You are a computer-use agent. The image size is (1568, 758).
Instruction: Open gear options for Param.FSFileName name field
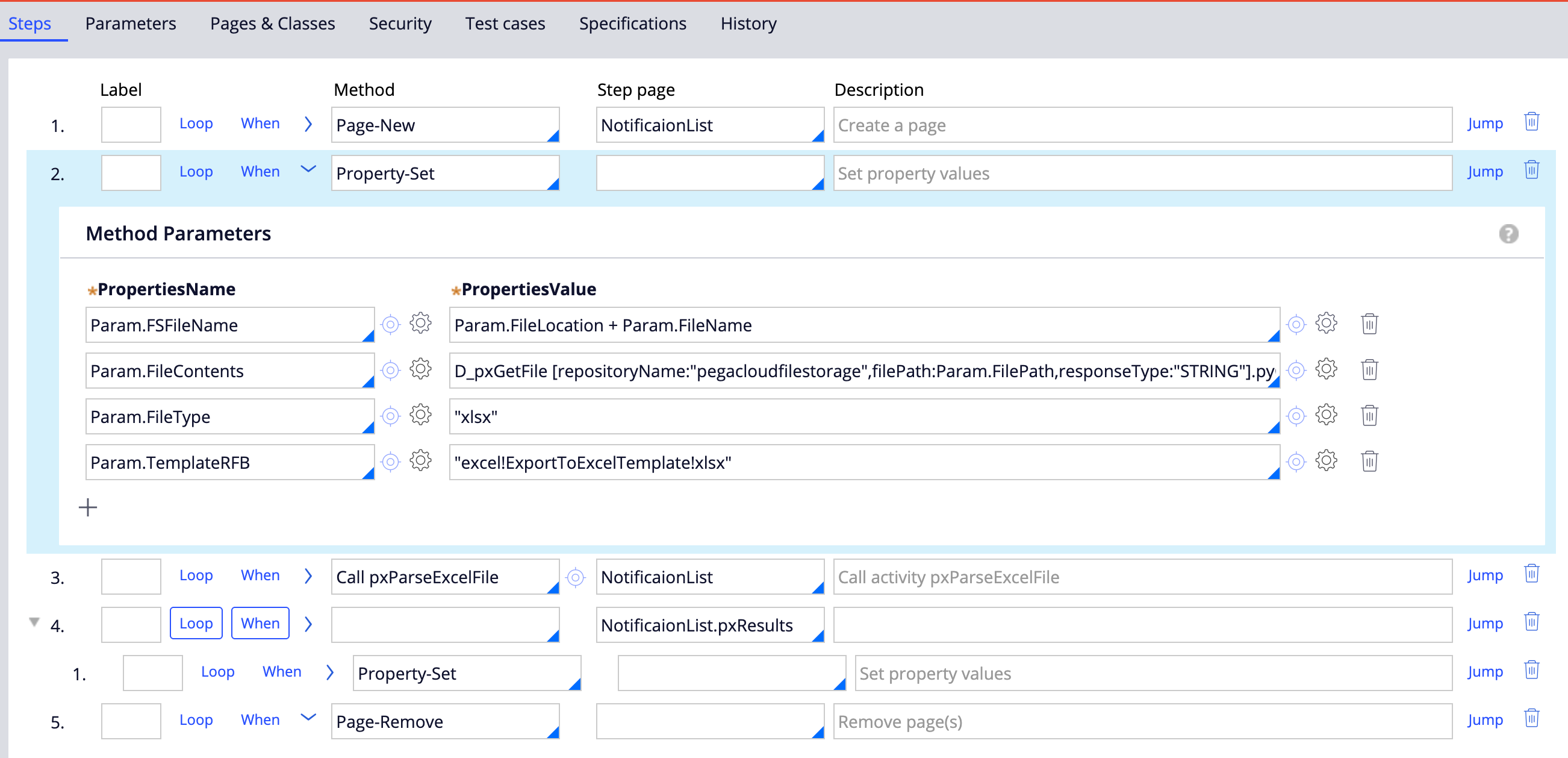(420, 324)
